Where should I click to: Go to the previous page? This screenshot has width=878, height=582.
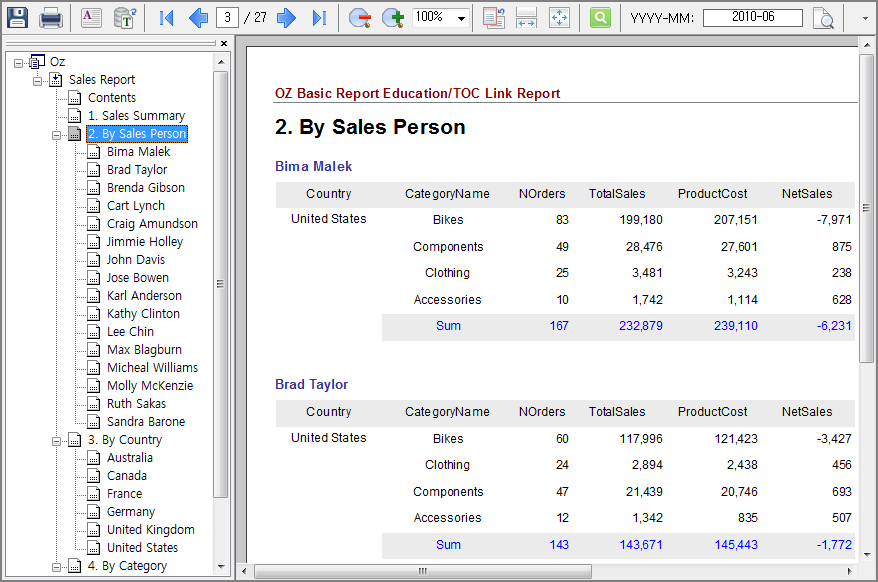pos(198,17)
